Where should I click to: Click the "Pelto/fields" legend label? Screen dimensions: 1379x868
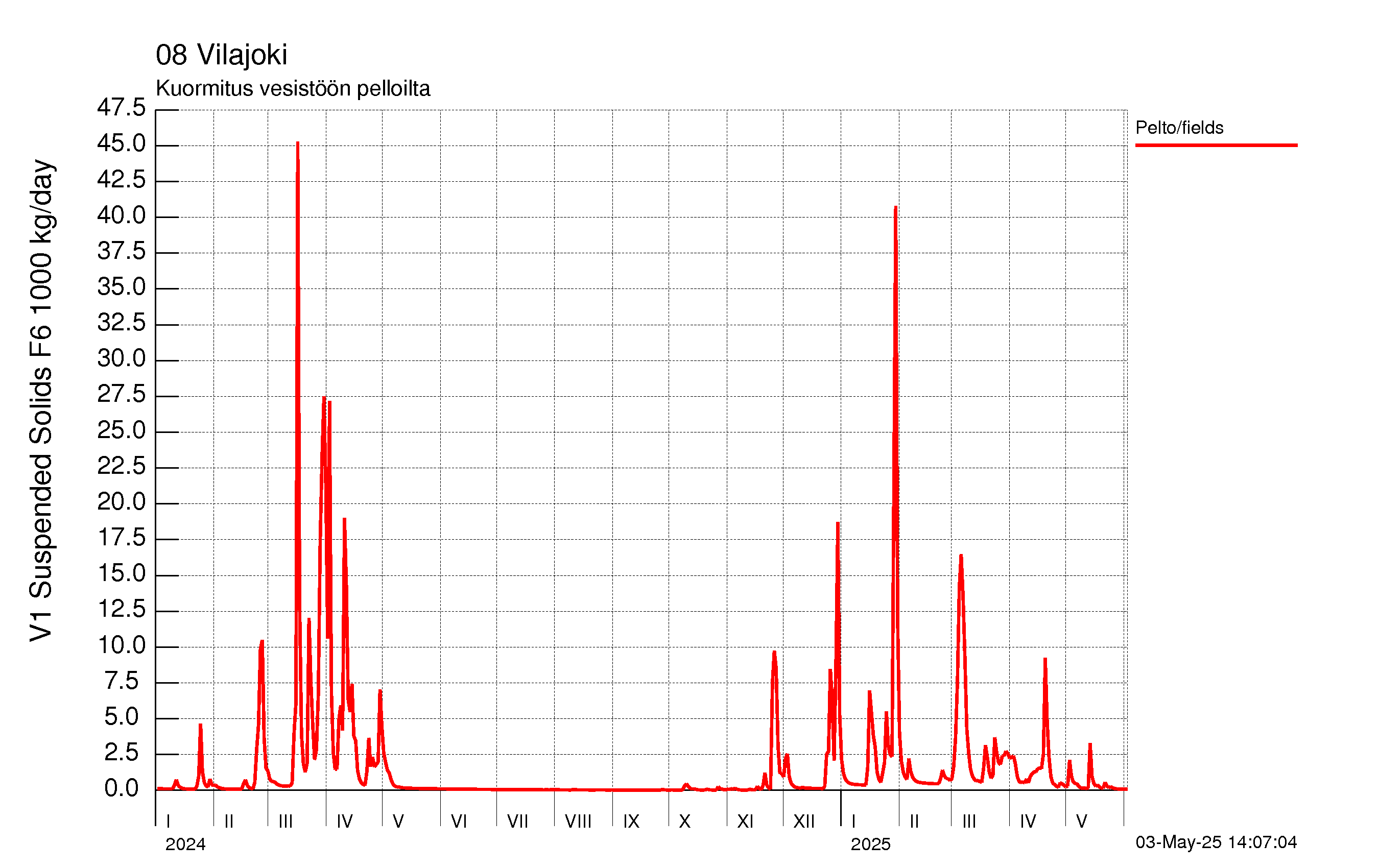point(1179,127)
